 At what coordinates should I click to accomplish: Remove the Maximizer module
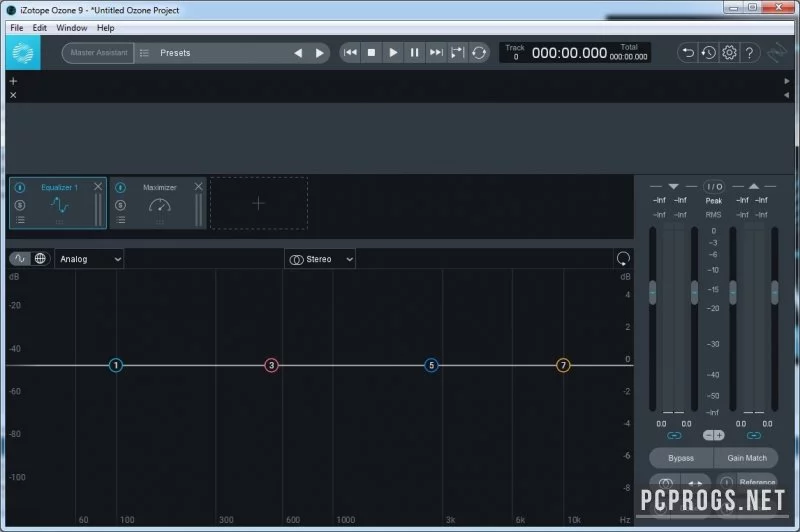[198, 187]
